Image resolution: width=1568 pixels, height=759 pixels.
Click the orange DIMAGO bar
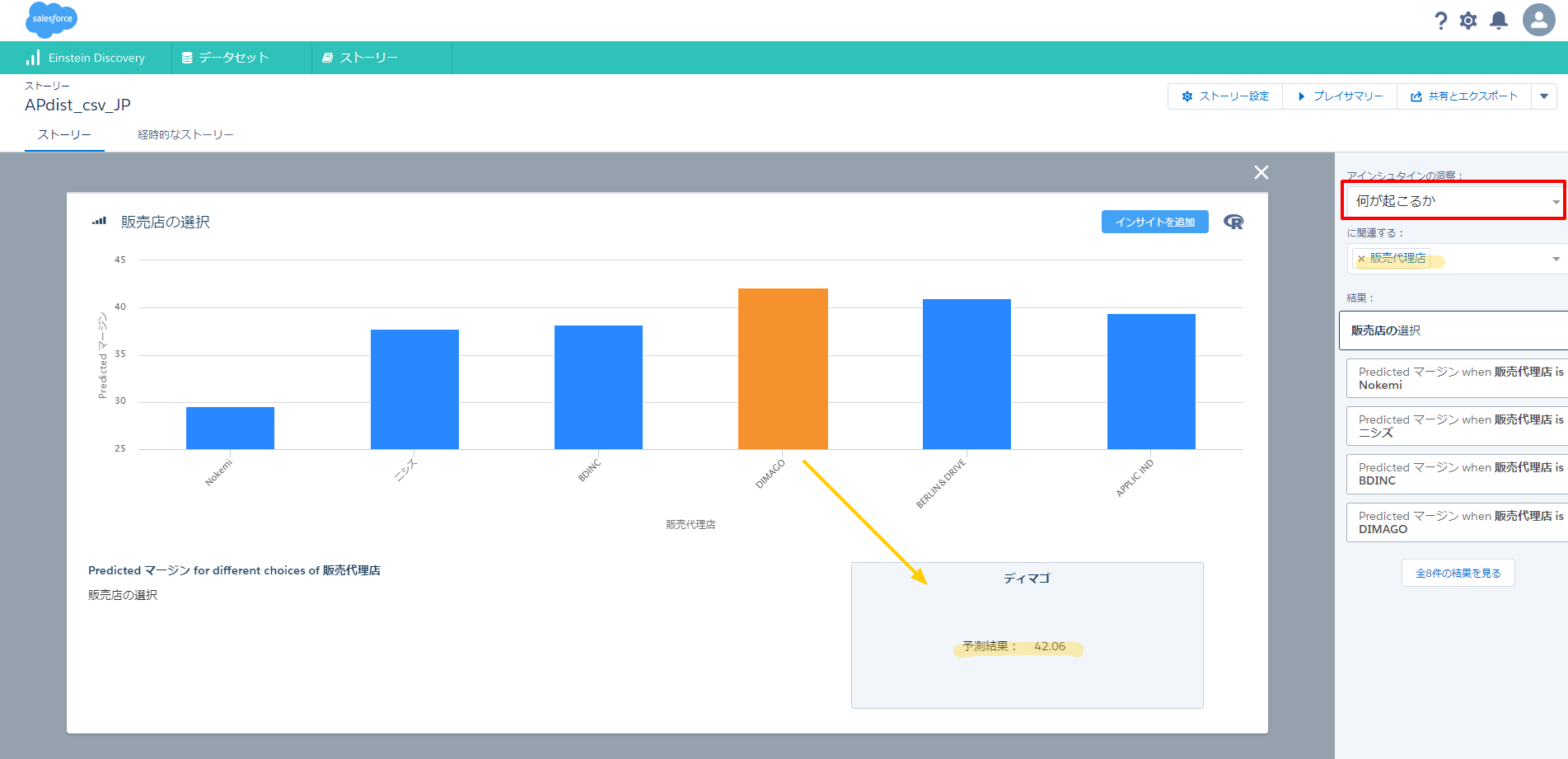[783, 368]
